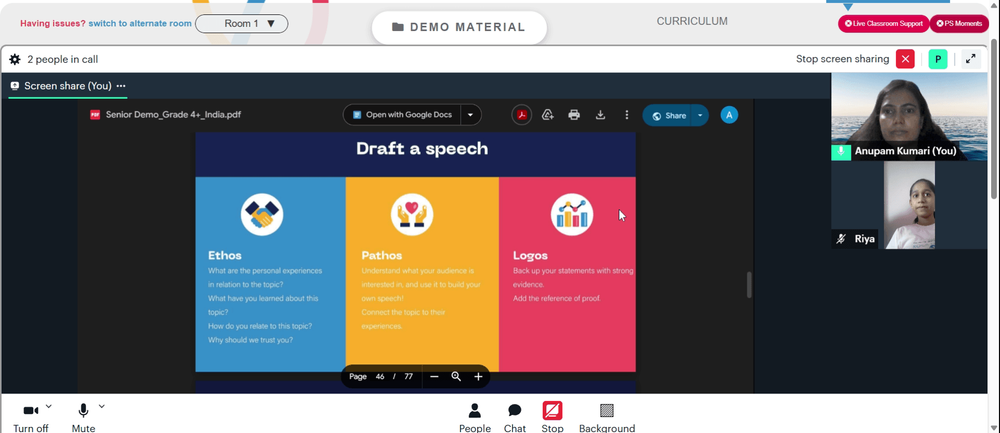Open the People panel
The height and width of the screenshot is (433, 1000).
474,418
